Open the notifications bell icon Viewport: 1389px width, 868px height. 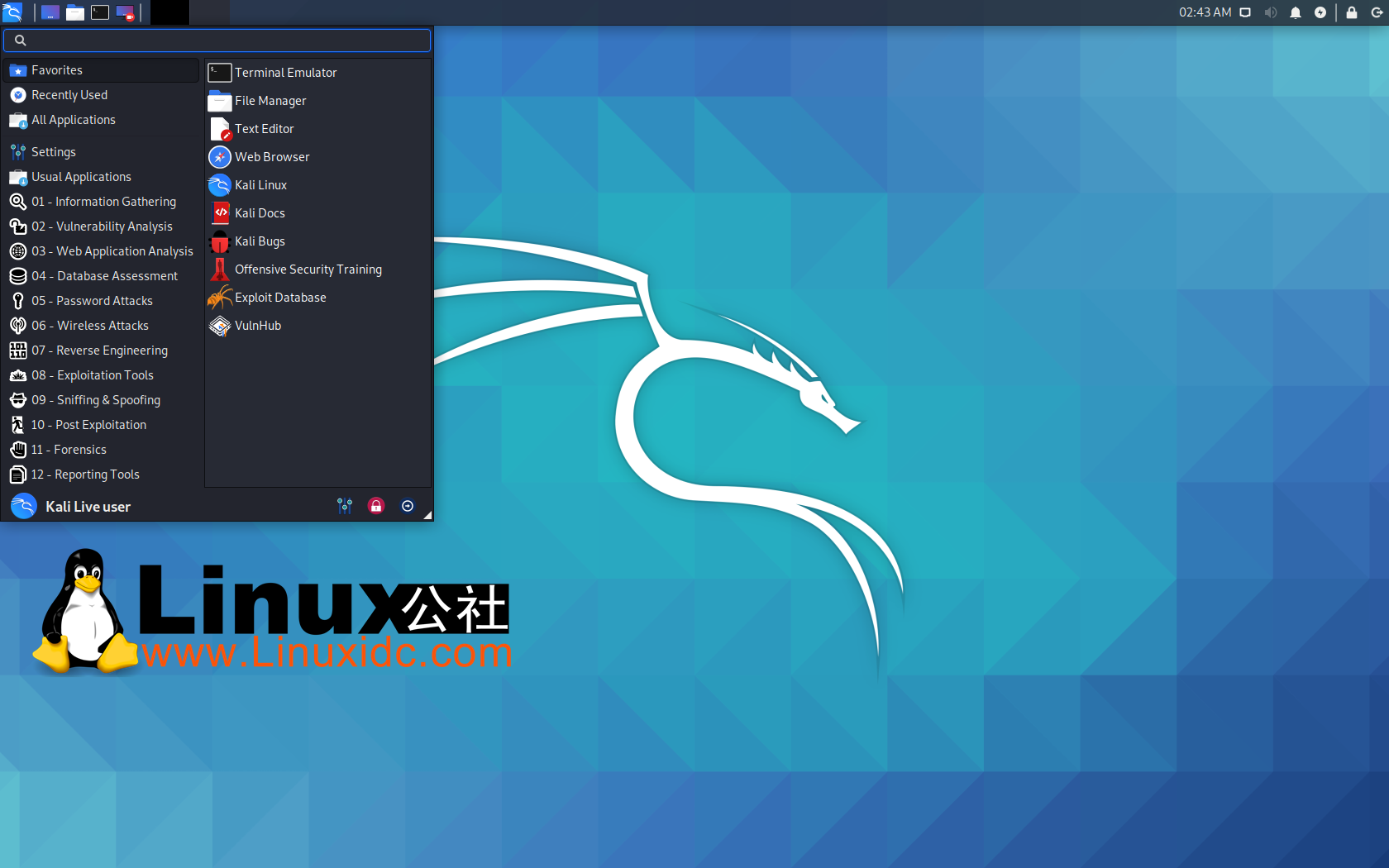(x=1296, y=12)
